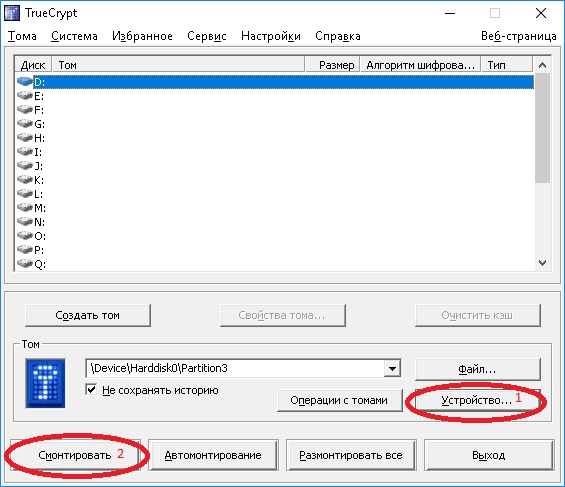The image size is (565, 487).
Task: Select the P: drive slot icon
Action: point(25,249)
